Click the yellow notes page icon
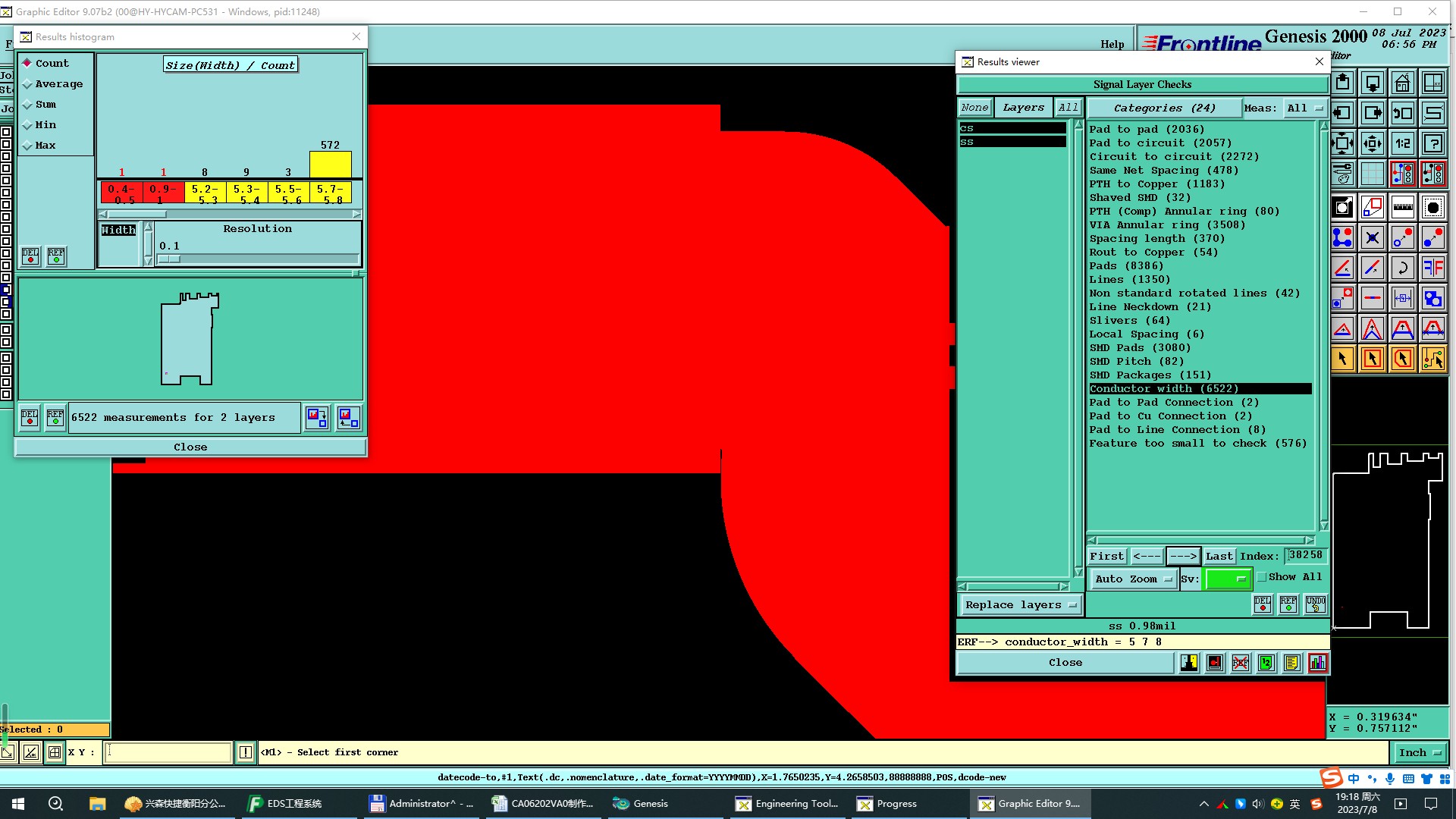This screenshot has height=819, width=1456. [1292, 663]
